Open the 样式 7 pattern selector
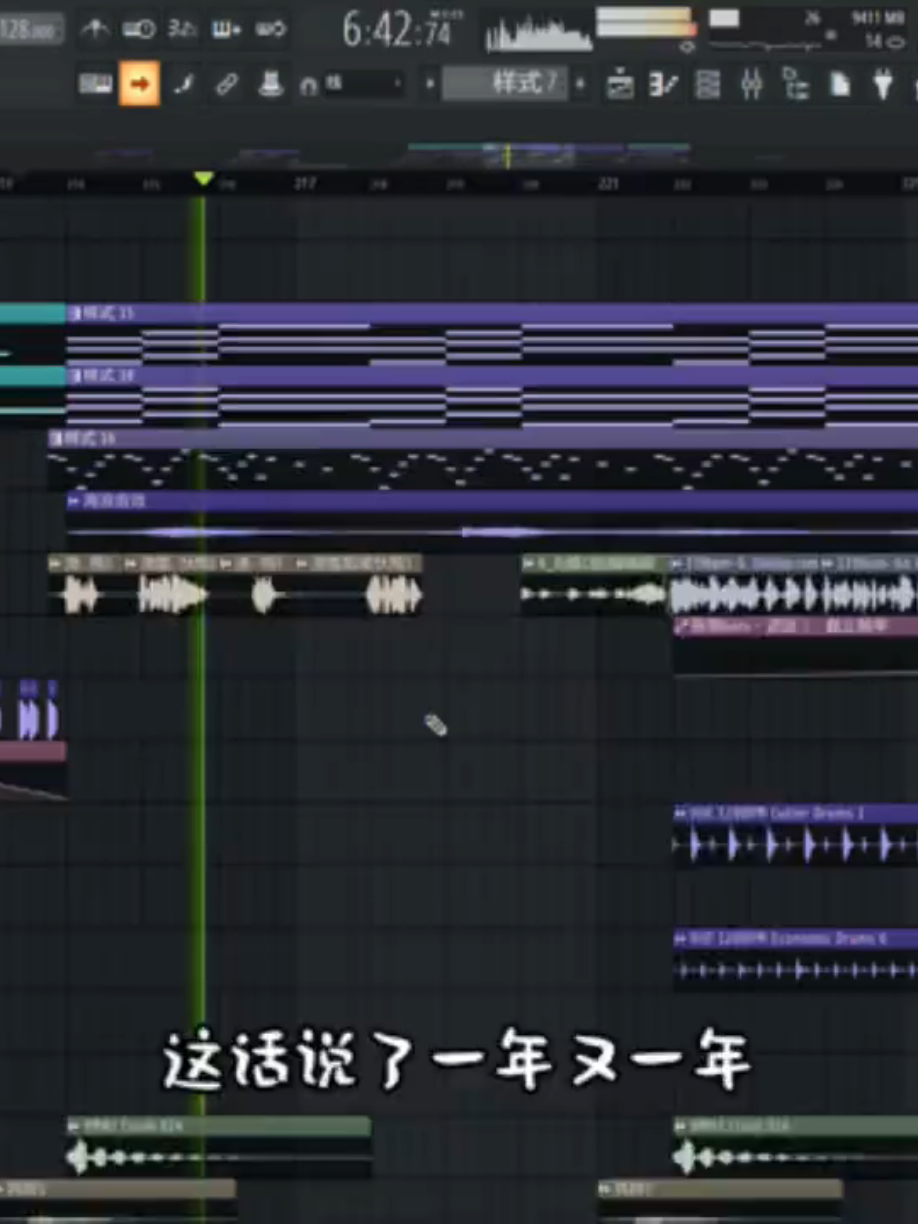 pos(505,84)
